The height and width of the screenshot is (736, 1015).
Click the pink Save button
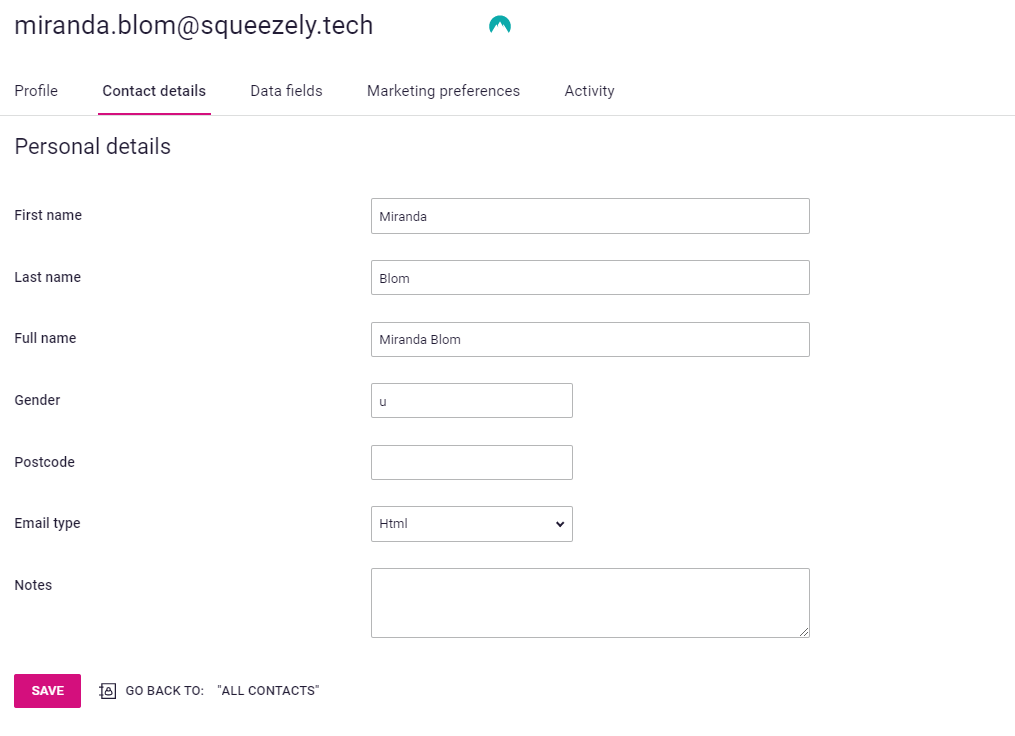pyautogui.click(x=47, y=691)
